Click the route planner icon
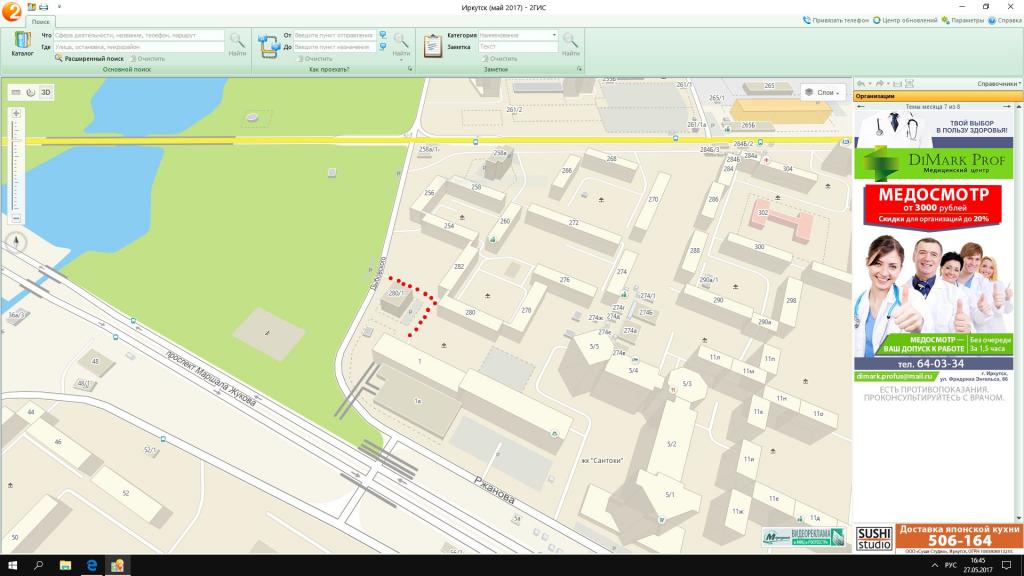This screenshot has height=576, width=1024. (x=269, y=45)
